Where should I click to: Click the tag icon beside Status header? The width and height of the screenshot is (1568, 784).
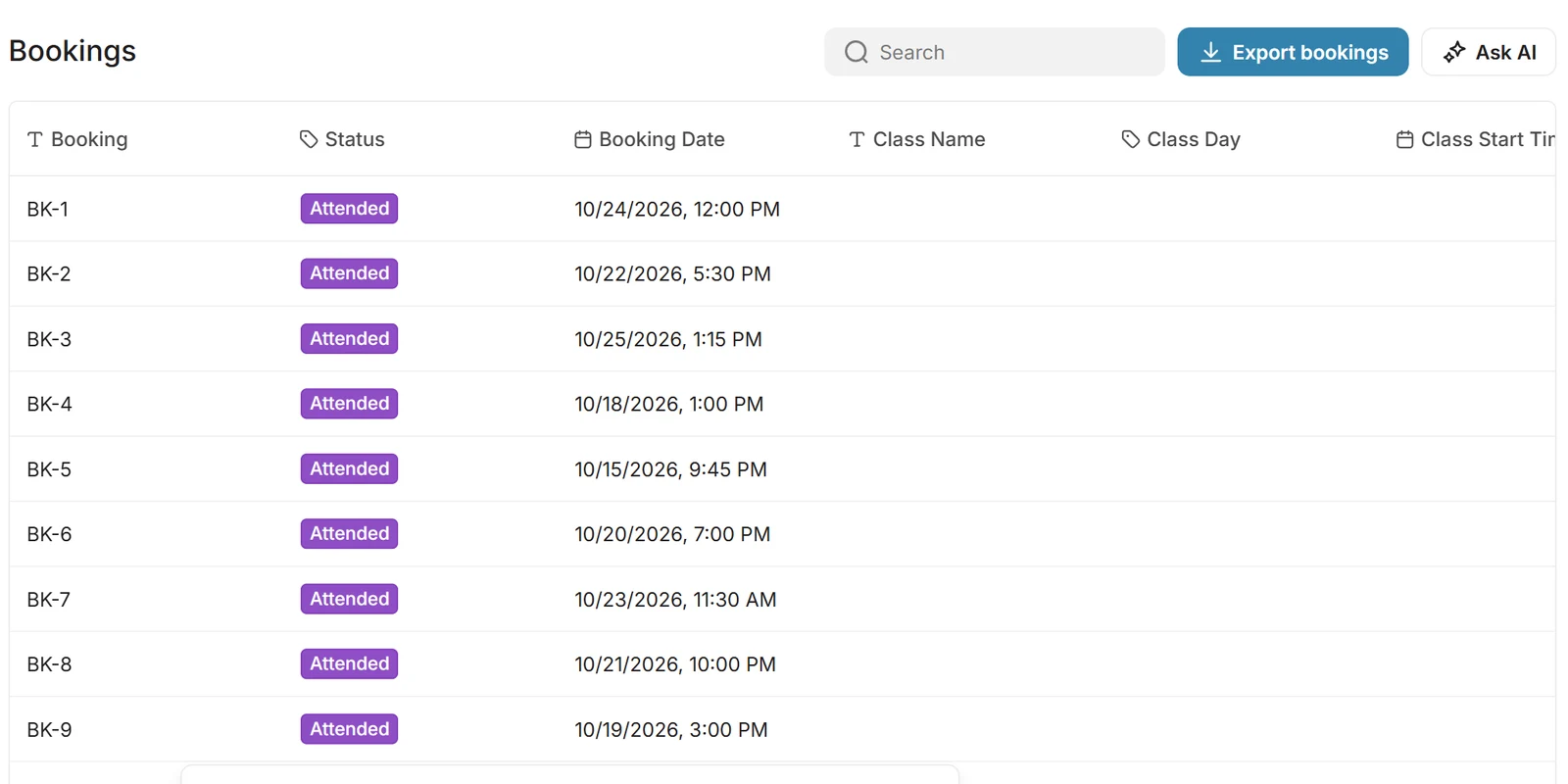pyautogui.click(x=309, y=139)
